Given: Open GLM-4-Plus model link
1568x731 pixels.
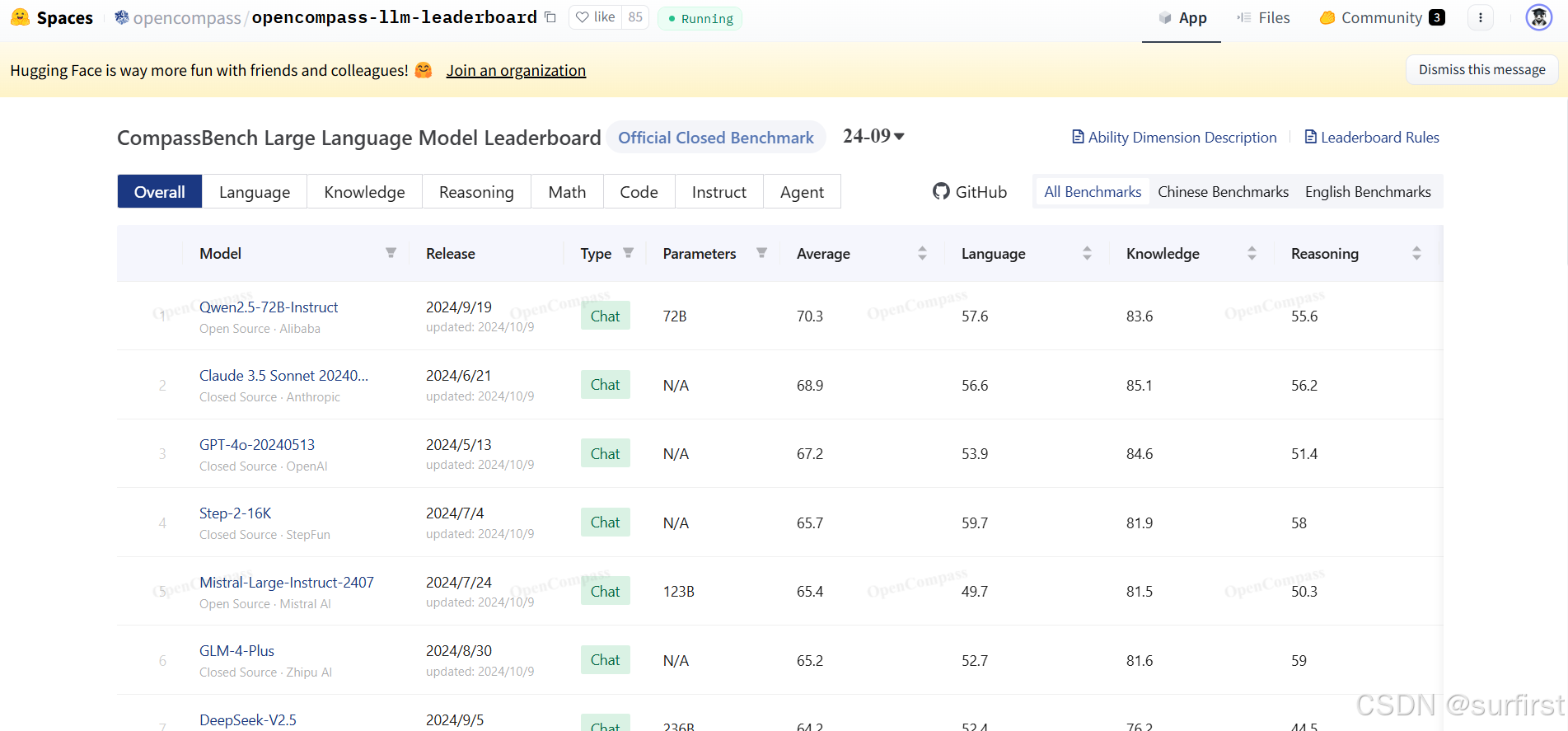Looking at the screenshot, I should click(x=236, y=651).
